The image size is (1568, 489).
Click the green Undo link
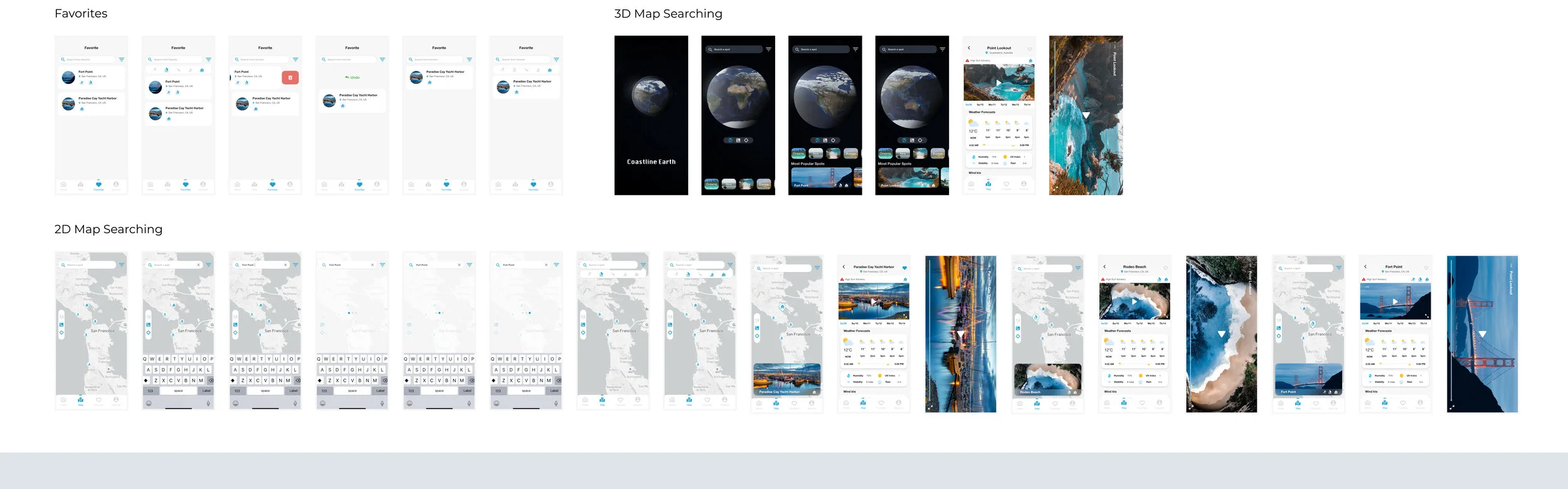(352, 77)
